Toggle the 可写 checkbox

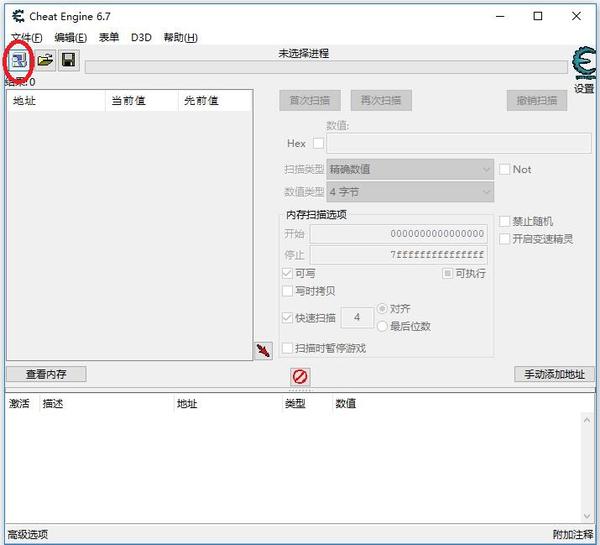click(x=287, y=274)
